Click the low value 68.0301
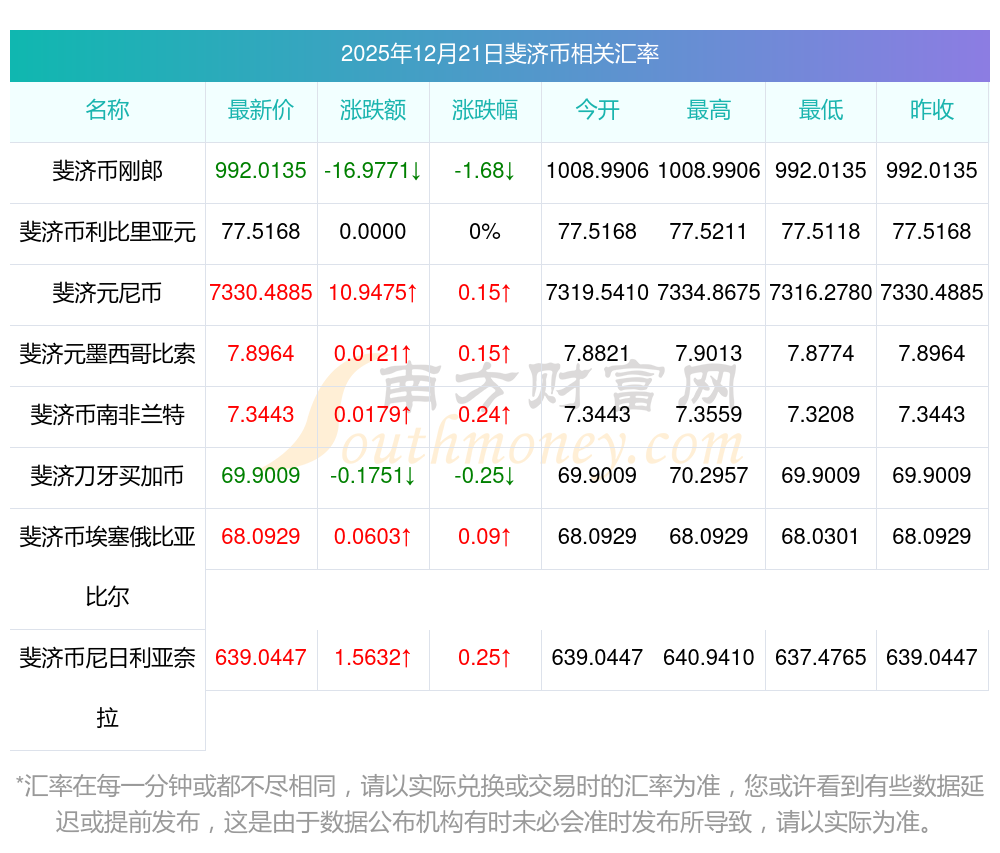The width and height of the screenshot is (1000, 853). point(821,537)
